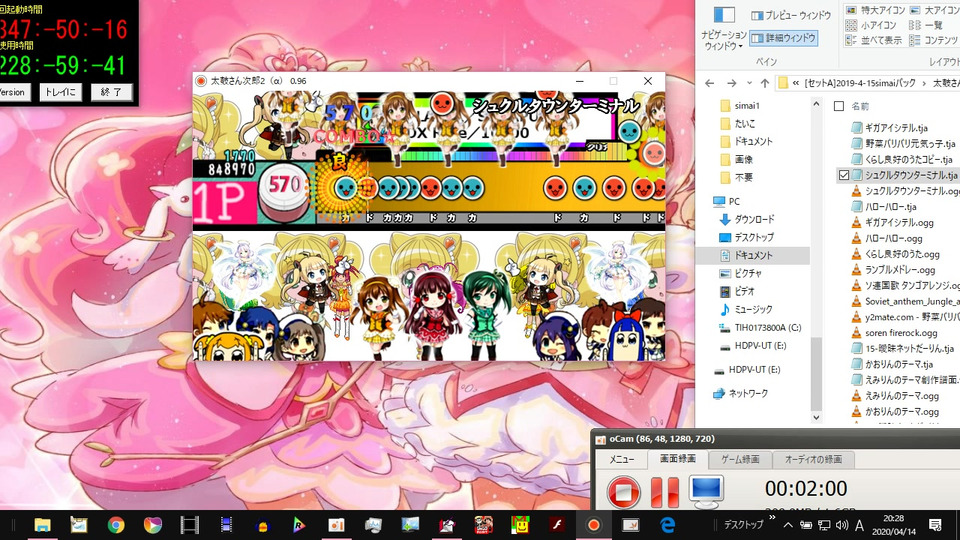
Task: Expand hidden path segments via « chevron
Action: click(x=796, y=83)
